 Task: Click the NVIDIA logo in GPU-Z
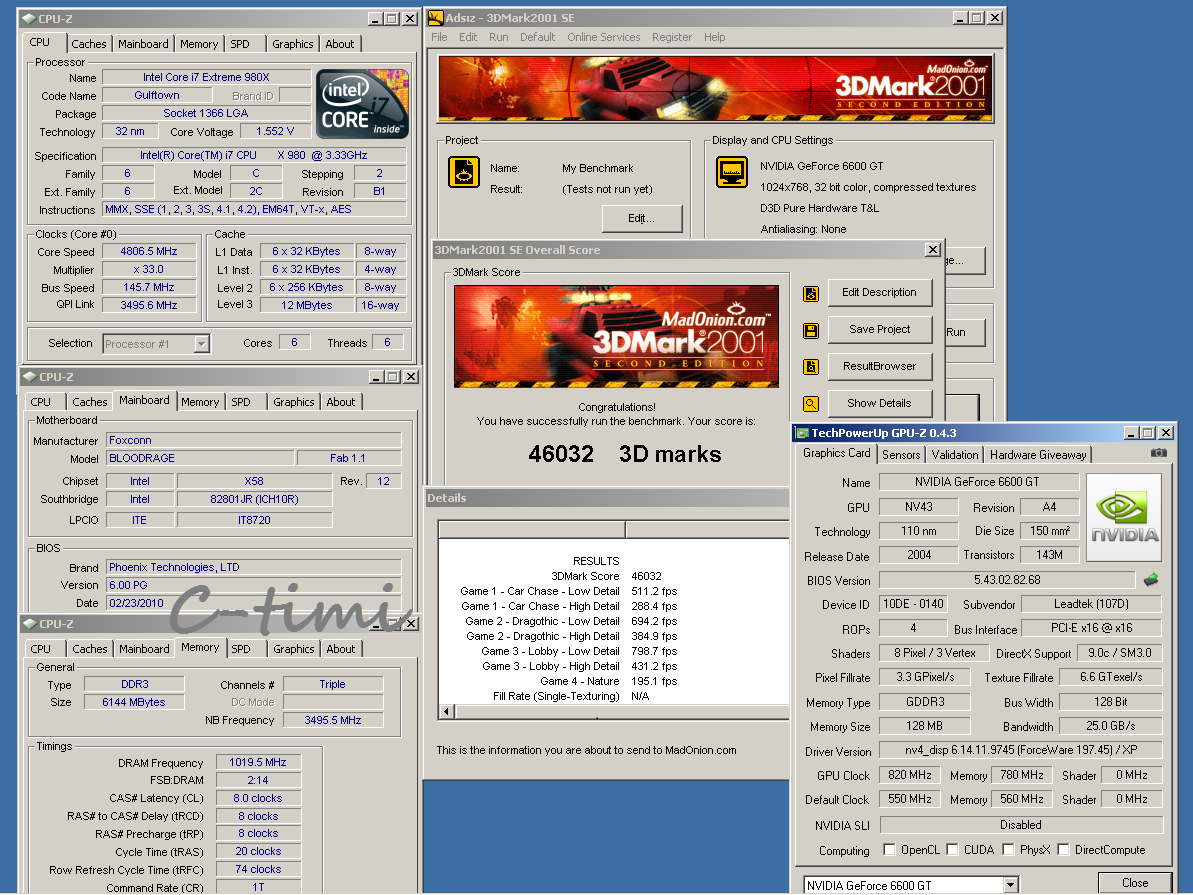[1125, 518]
